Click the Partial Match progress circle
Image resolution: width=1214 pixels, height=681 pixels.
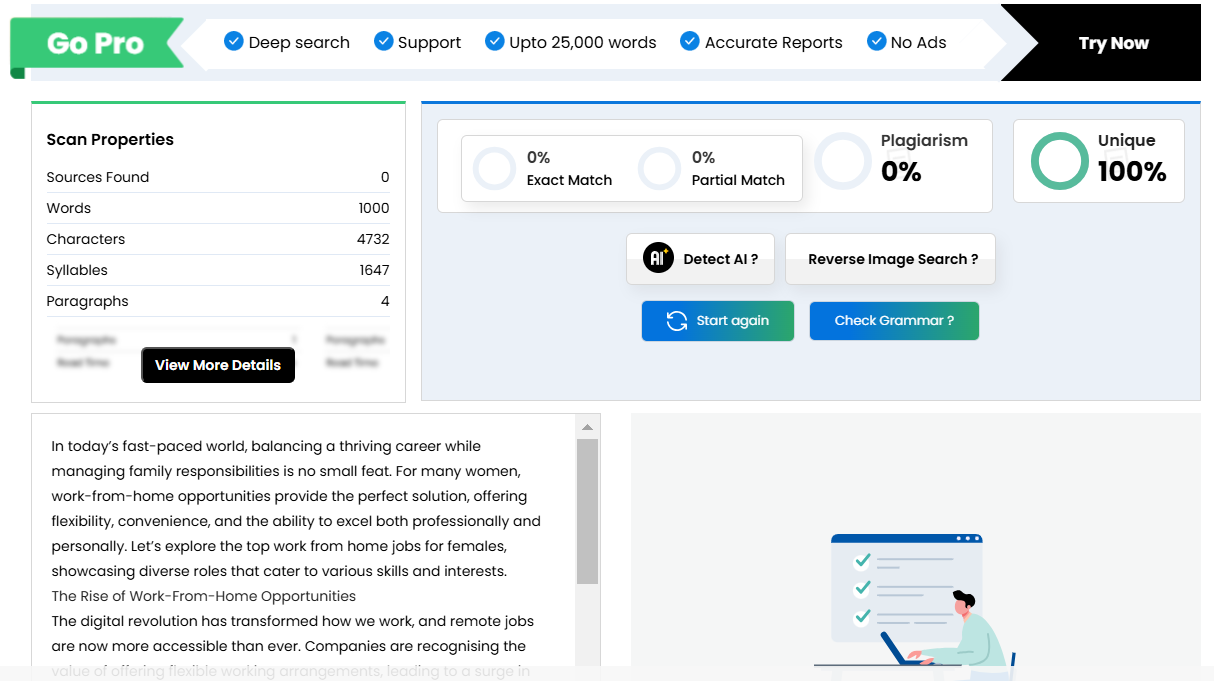(x=659, y=168)
